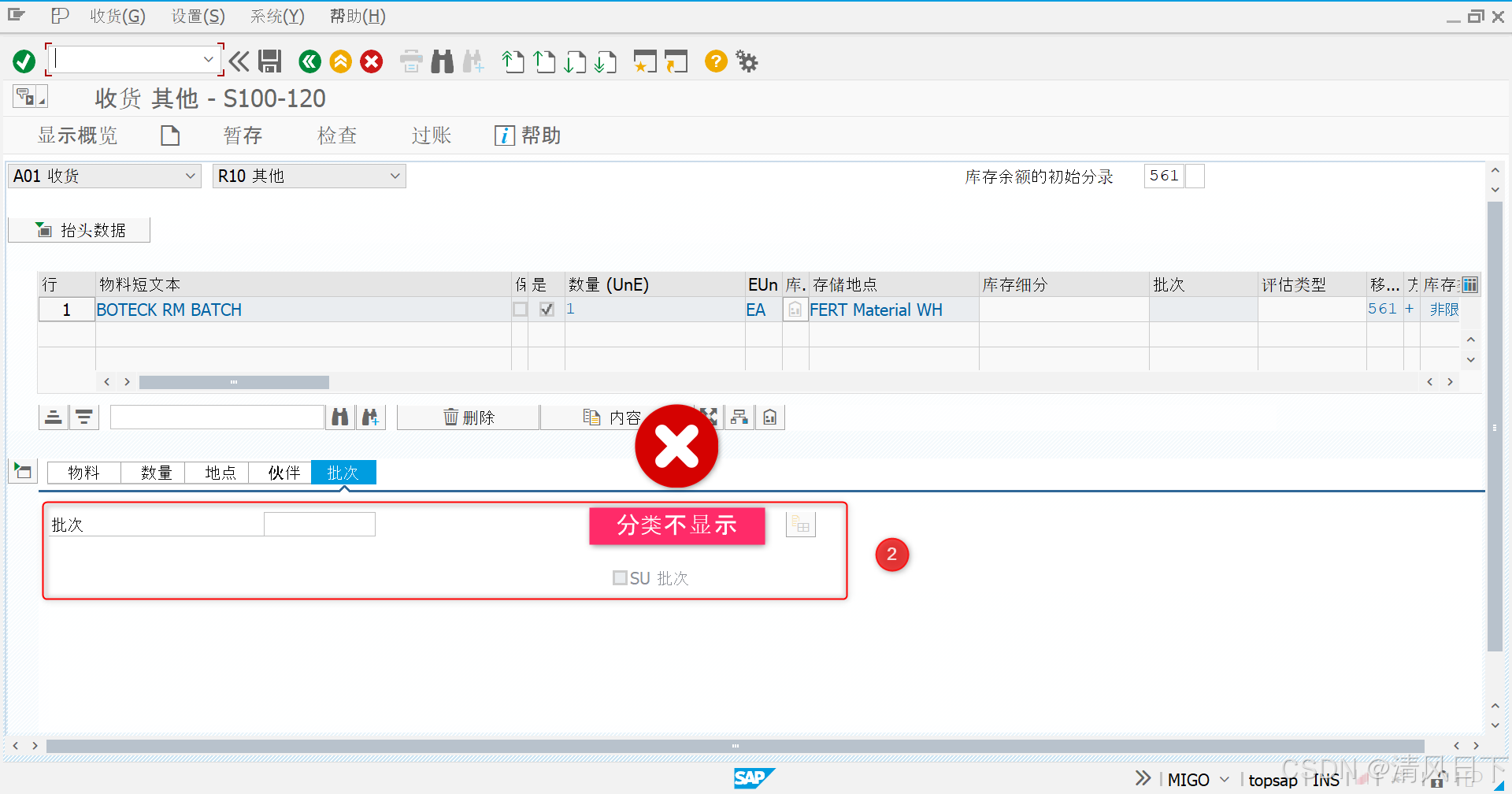Screen dimensions: 1512x794
Task: Click the Print icon
Action: pos(411,61)
